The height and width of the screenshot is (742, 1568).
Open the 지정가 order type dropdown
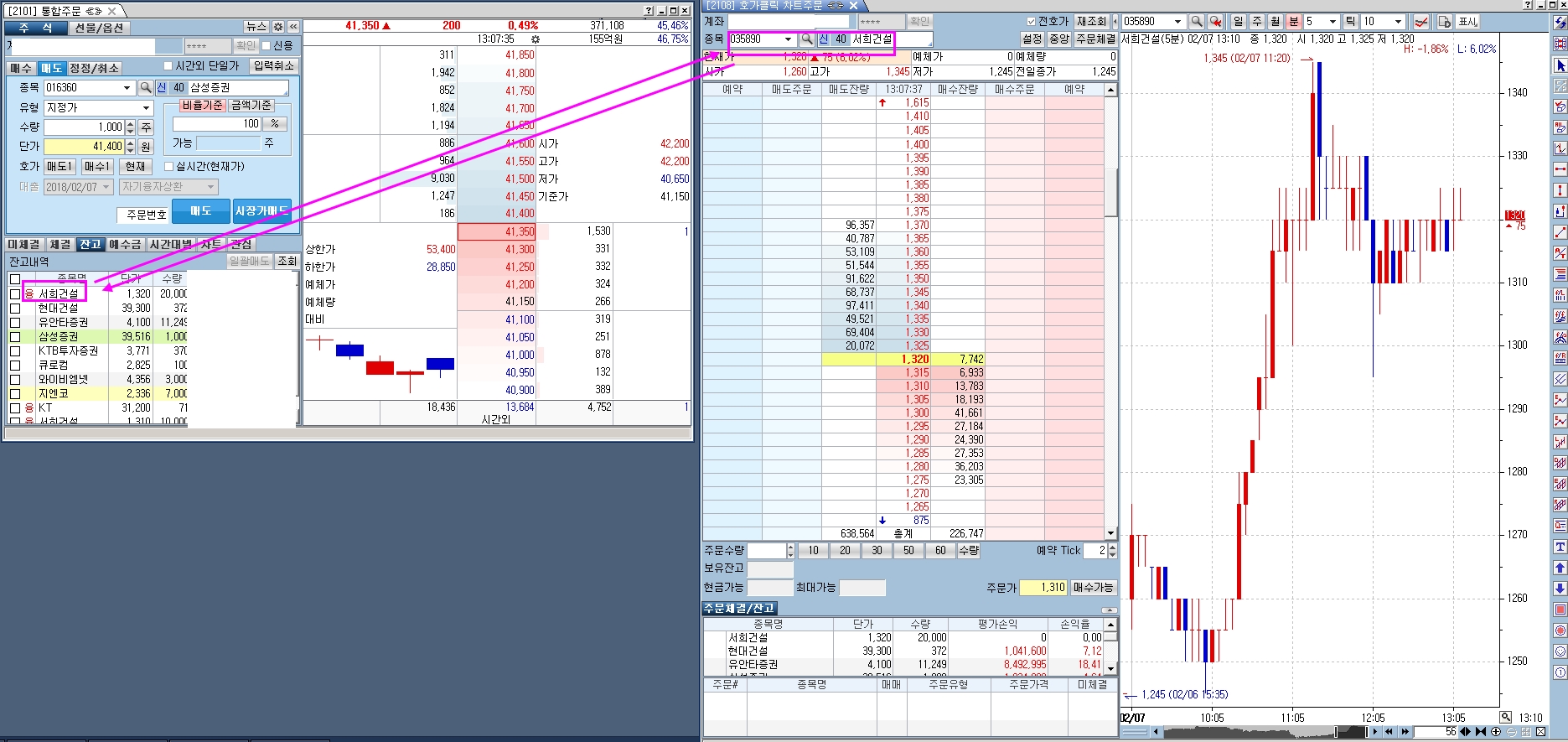pos(146,108)
